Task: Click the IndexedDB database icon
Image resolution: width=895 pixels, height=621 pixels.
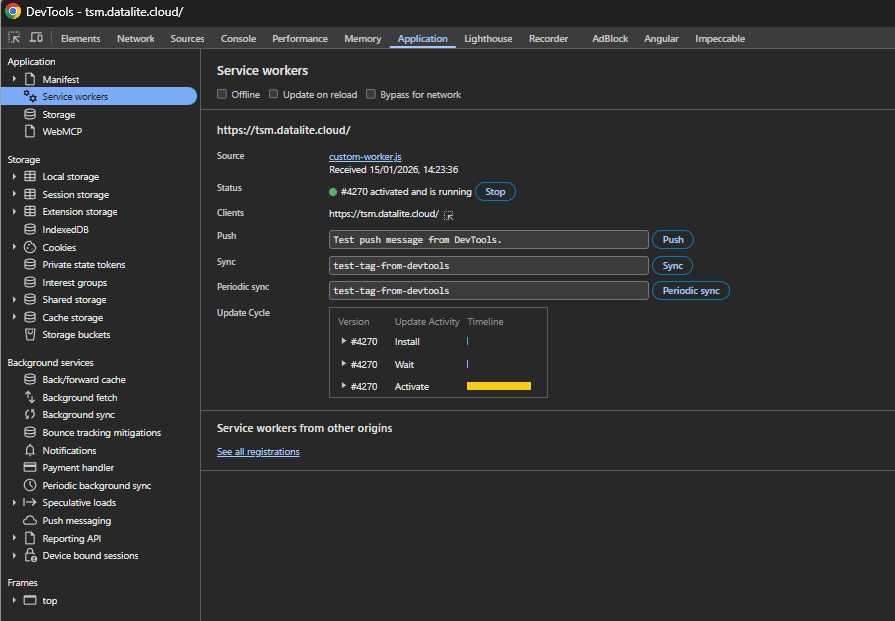Action: [x=30, y=229]
